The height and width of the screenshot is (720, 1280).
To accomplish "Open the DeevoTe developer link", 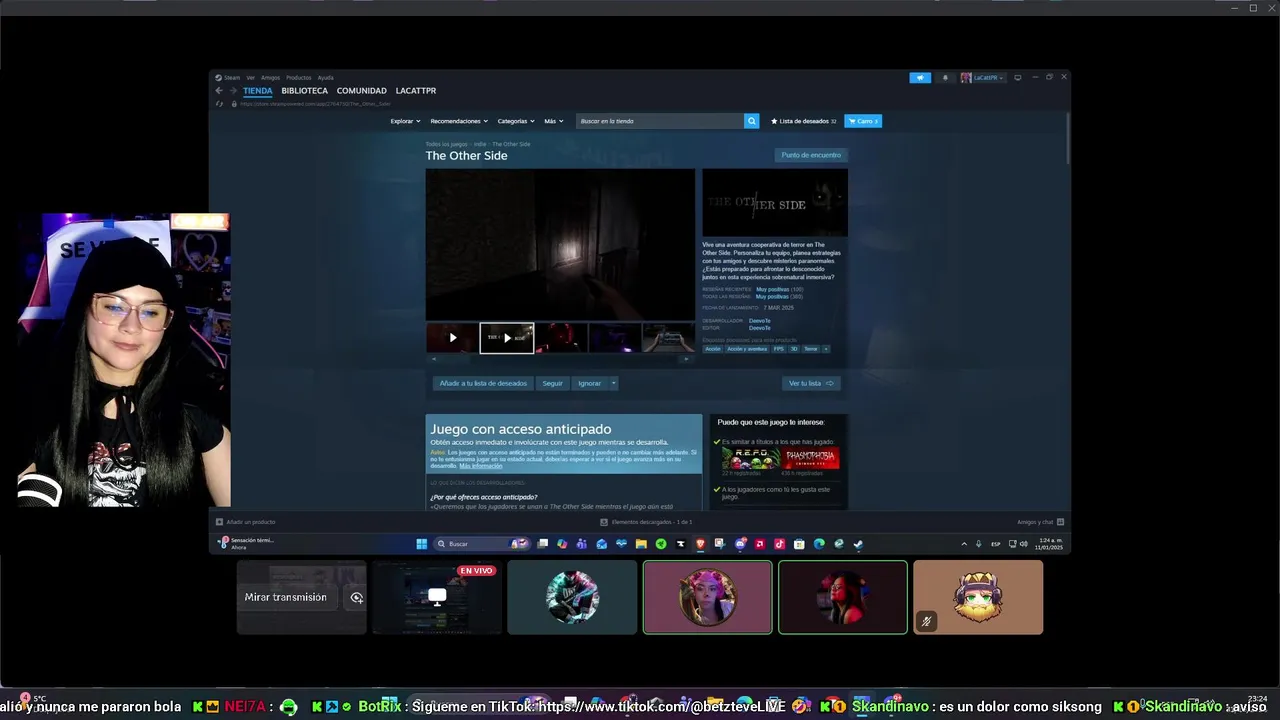I will [760, 321].
